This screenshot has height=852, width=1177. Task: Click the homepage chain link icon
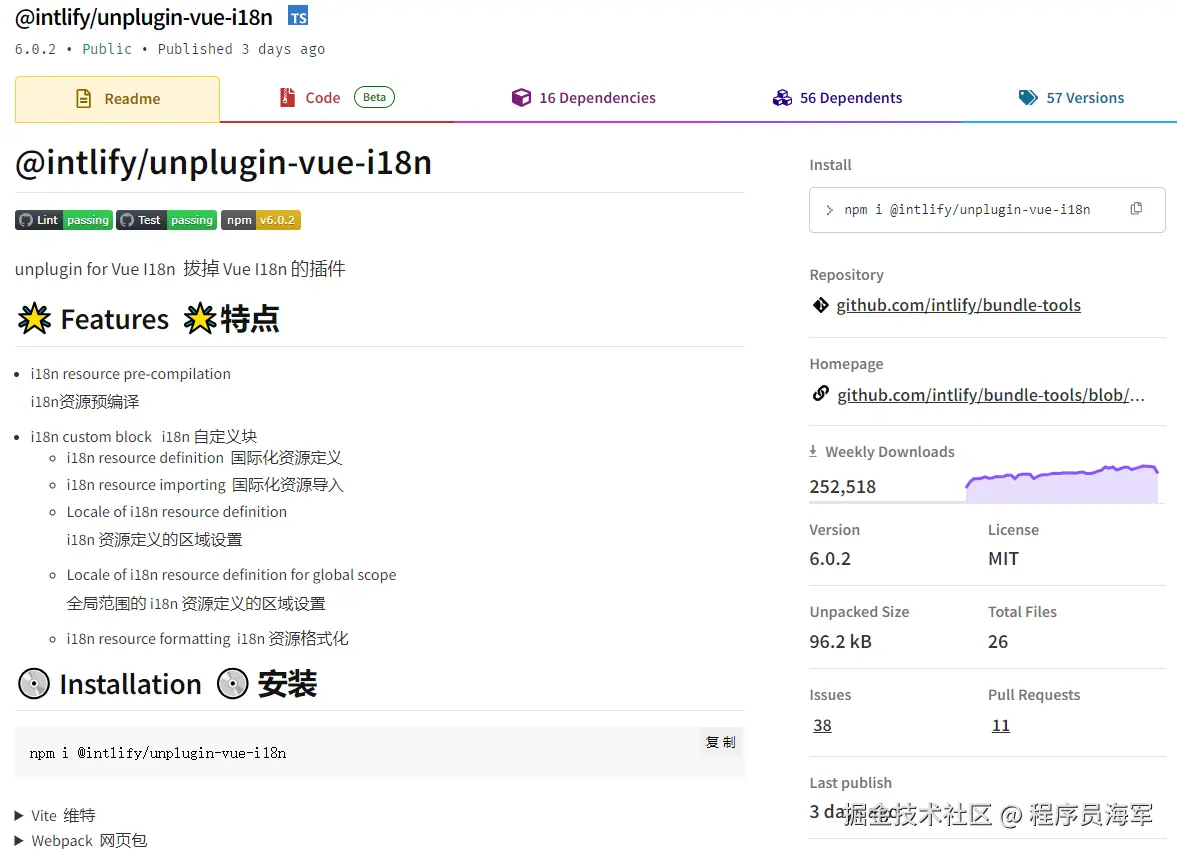[820, 393]
